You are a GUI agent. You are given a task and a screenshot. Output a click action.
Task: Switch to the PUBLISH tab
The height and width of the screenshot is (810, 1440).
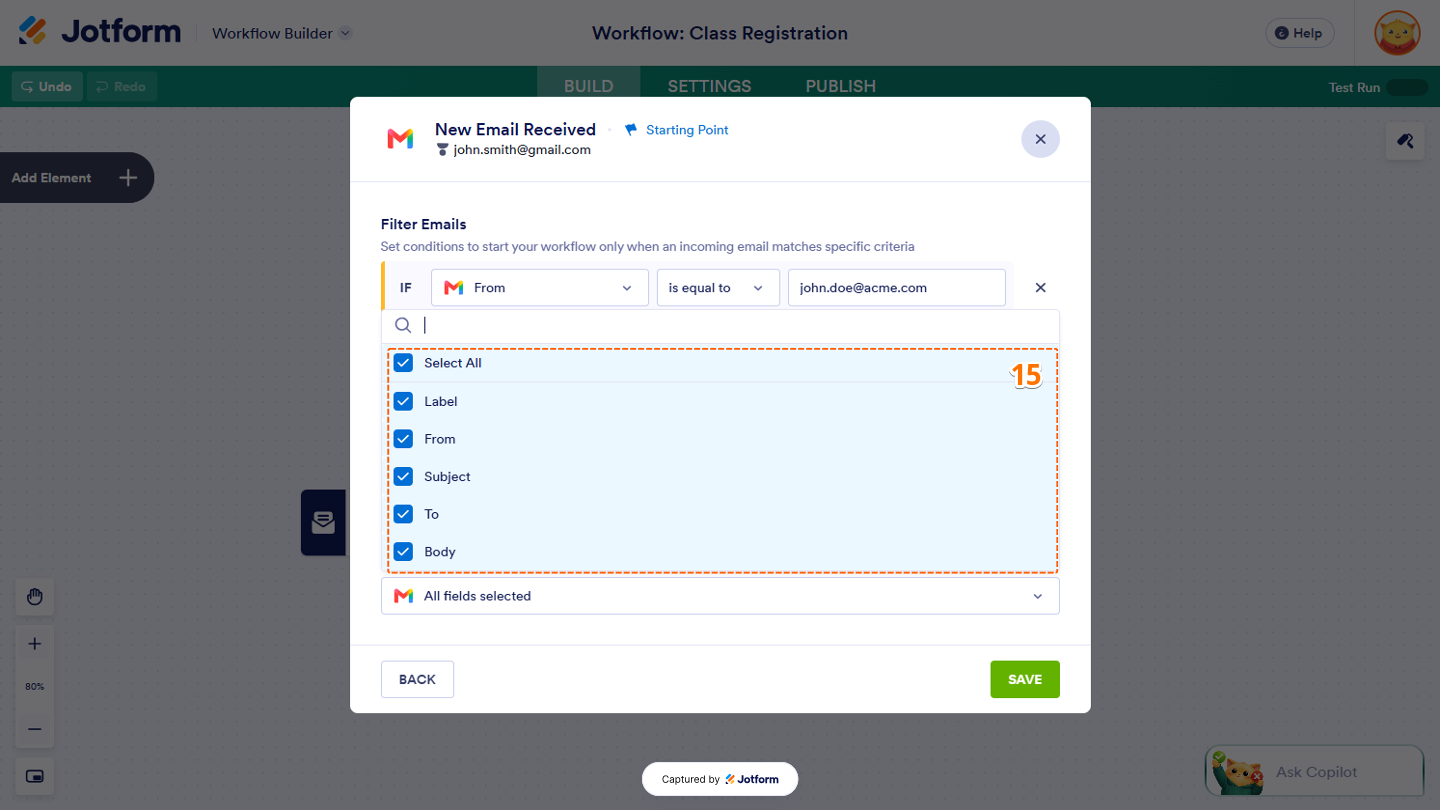click(841, 86)
